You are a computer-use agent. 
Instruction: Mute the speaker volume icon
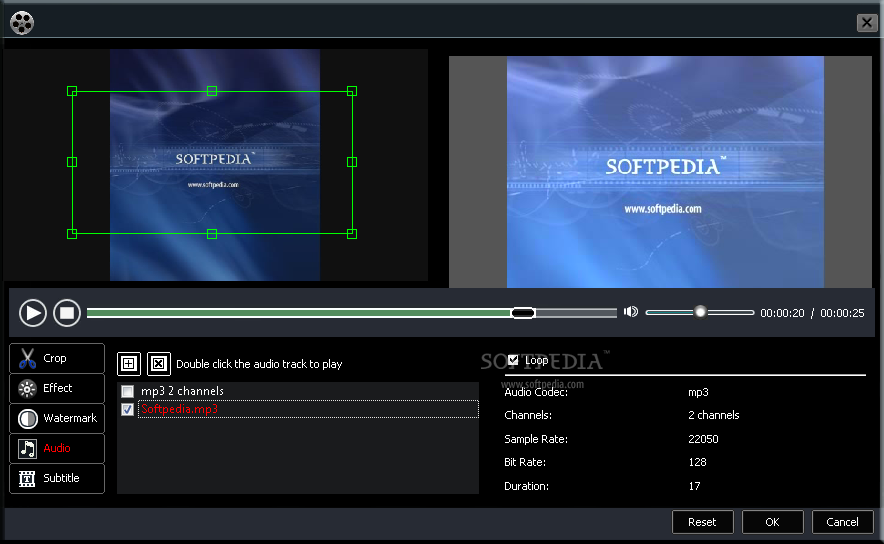coord(631,312)
